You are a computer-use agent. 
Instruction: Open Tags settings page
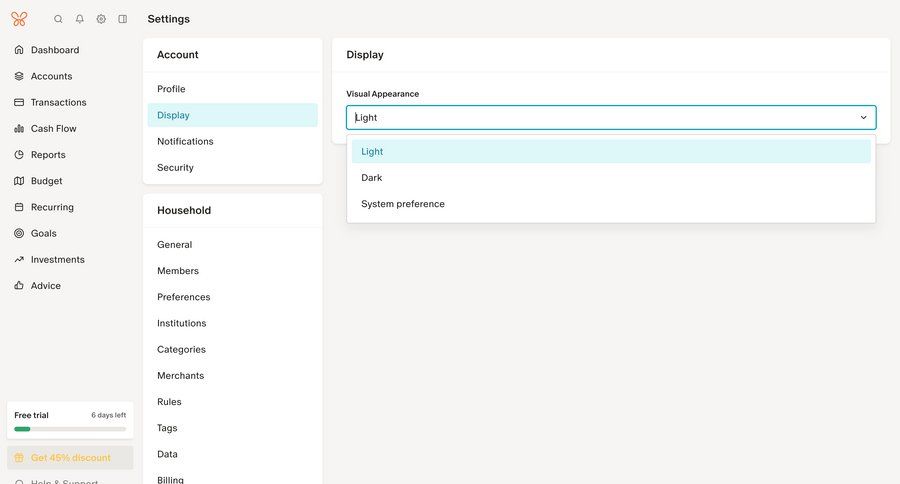click(232, 428)
